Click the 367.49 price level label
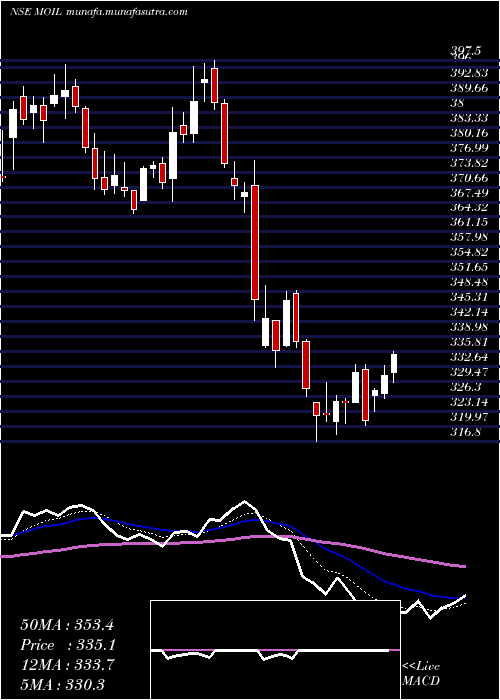 [x=469, y=192]
